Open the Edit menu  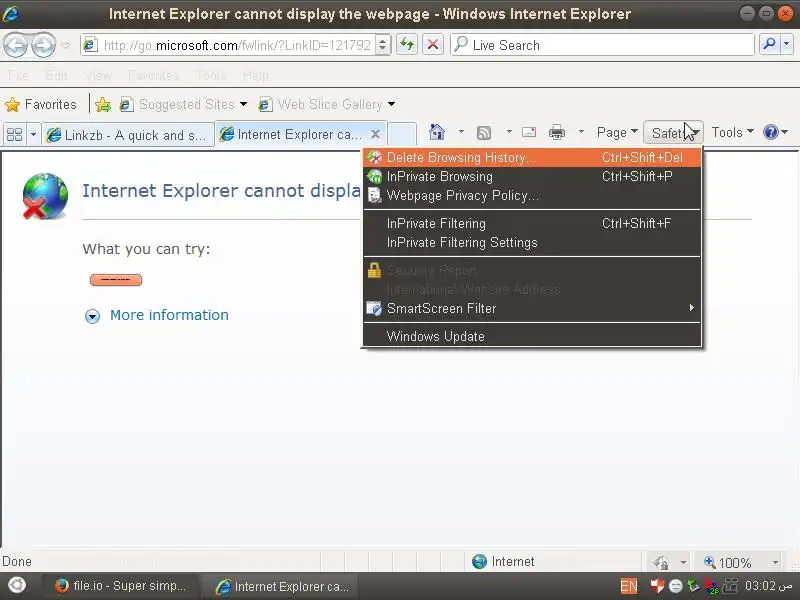click(56, 76)
